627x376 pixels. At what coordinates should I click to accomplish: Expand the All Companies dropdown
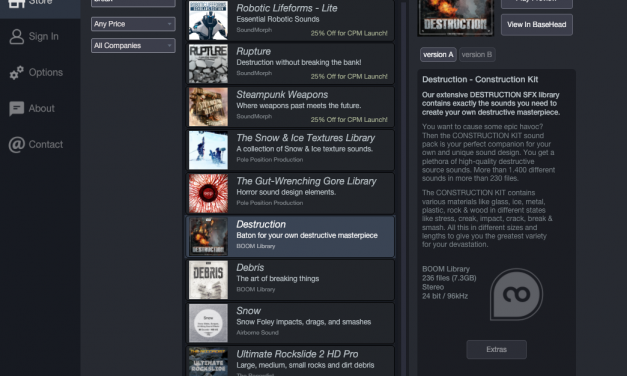click(x=133, y=46)
